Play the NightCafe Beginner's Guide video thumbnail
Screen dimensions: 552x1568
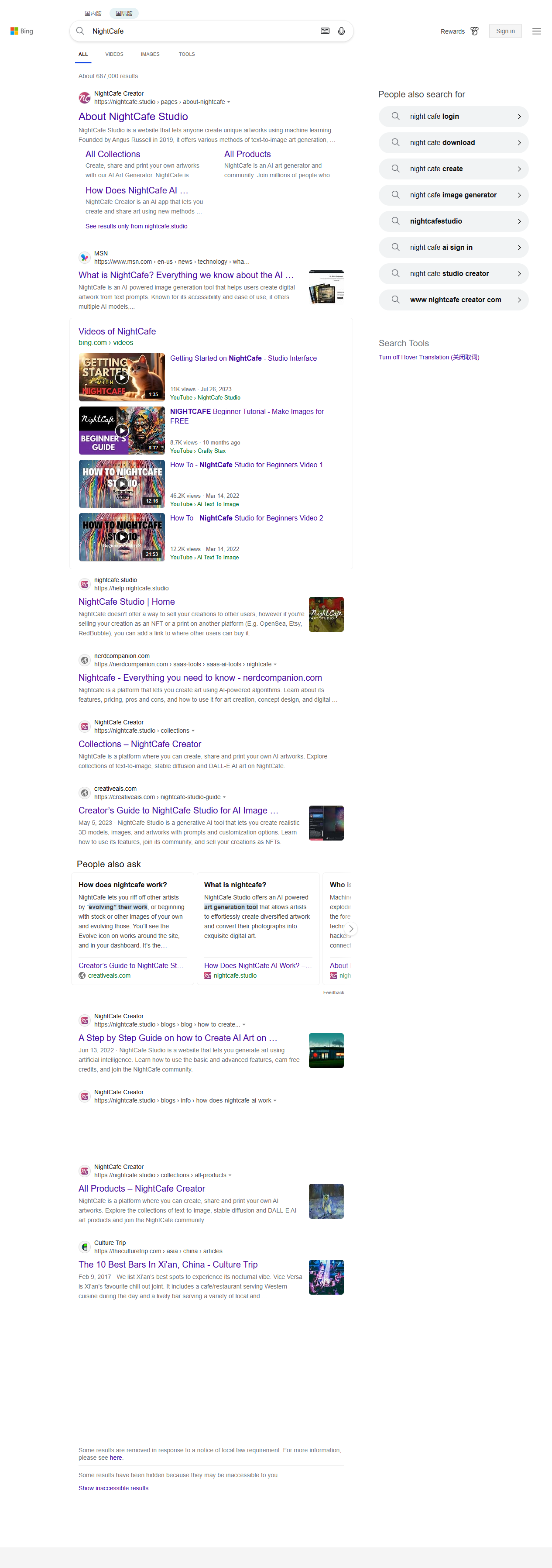coord(122,431)
